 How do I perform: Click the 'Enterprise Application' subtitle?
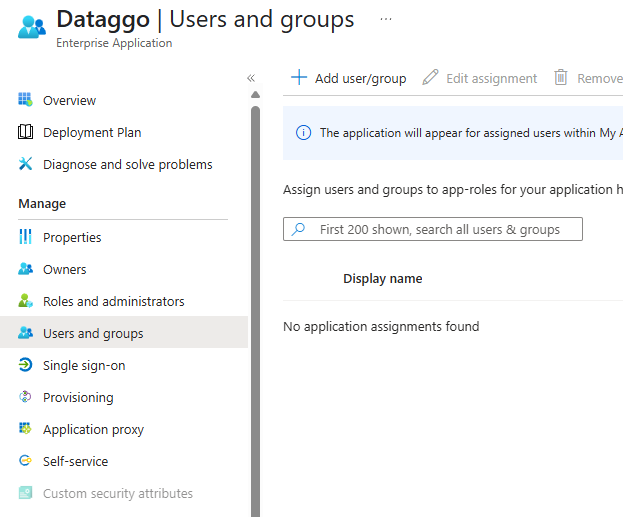point(114,43)
